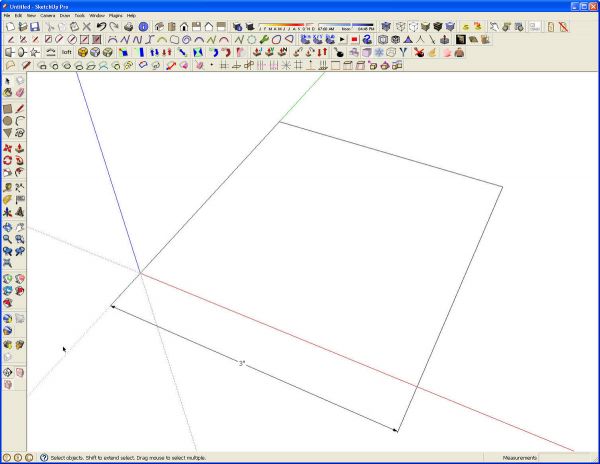
Task: Click the 3" dimension label
Action: click(x=242, y=363)
